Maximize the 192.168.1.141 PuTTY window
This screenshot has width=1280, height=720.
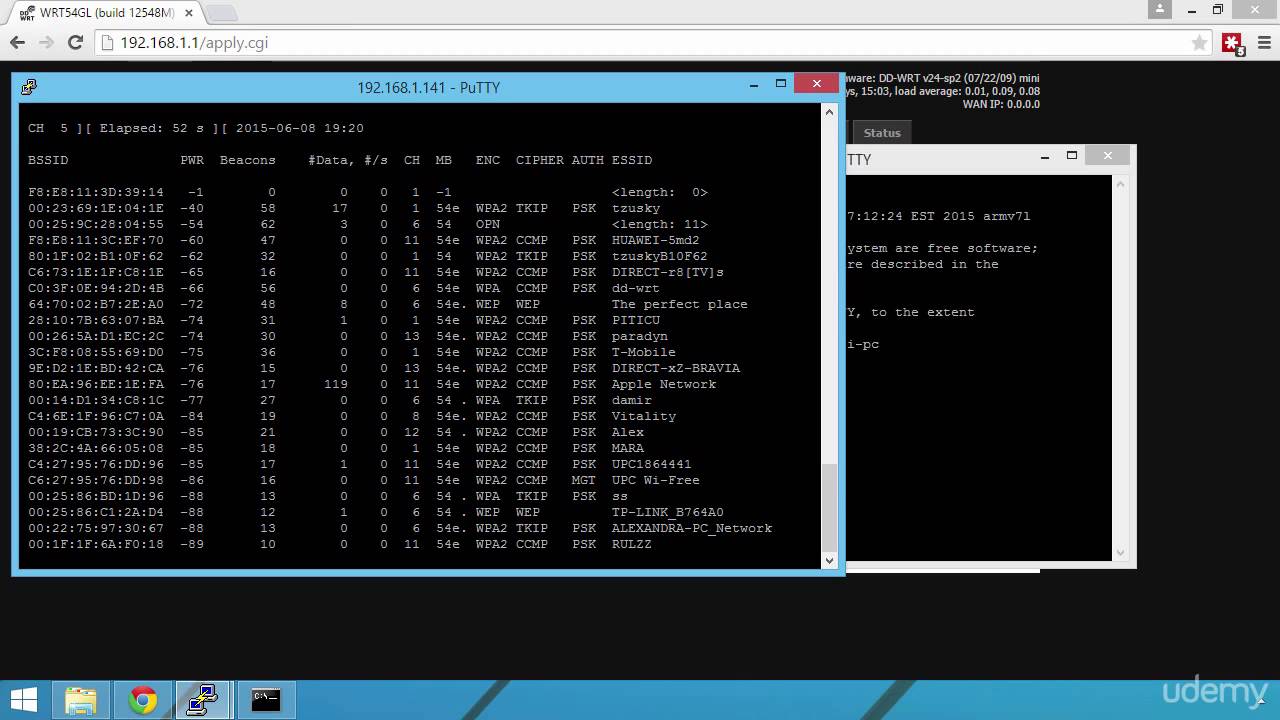[781, 84]
